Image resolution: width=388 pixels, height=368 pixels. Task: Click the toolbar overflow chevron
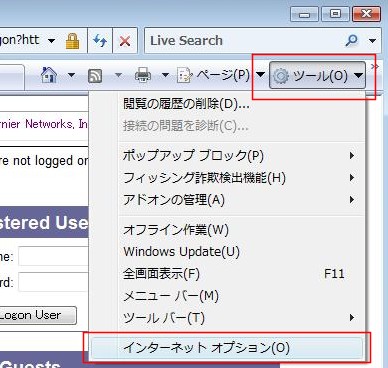(375, 66)
